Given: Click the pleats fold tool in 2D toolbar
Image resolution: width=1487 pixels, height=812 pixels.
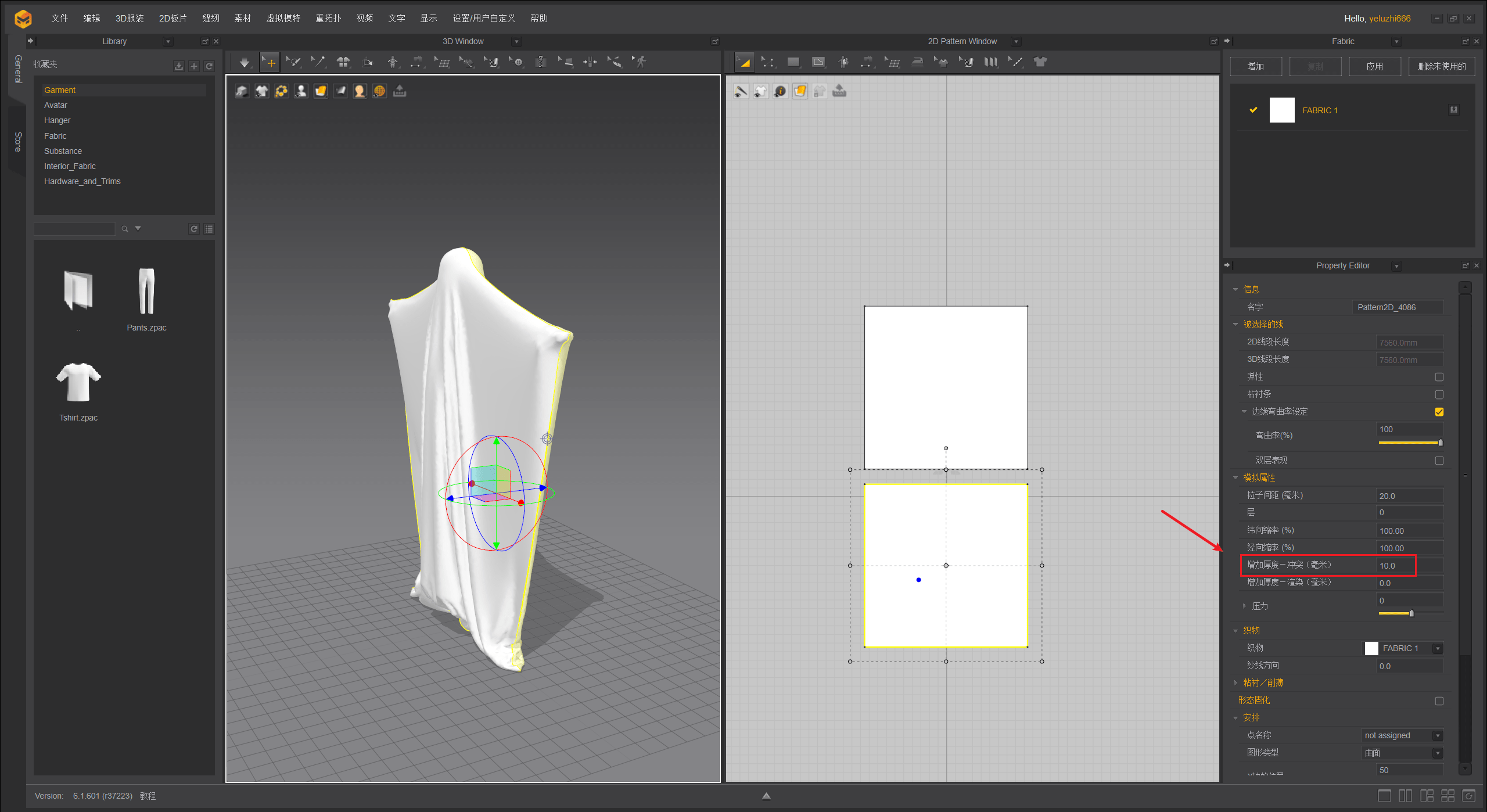Looking at the screenshot, I should pos(991,62).
